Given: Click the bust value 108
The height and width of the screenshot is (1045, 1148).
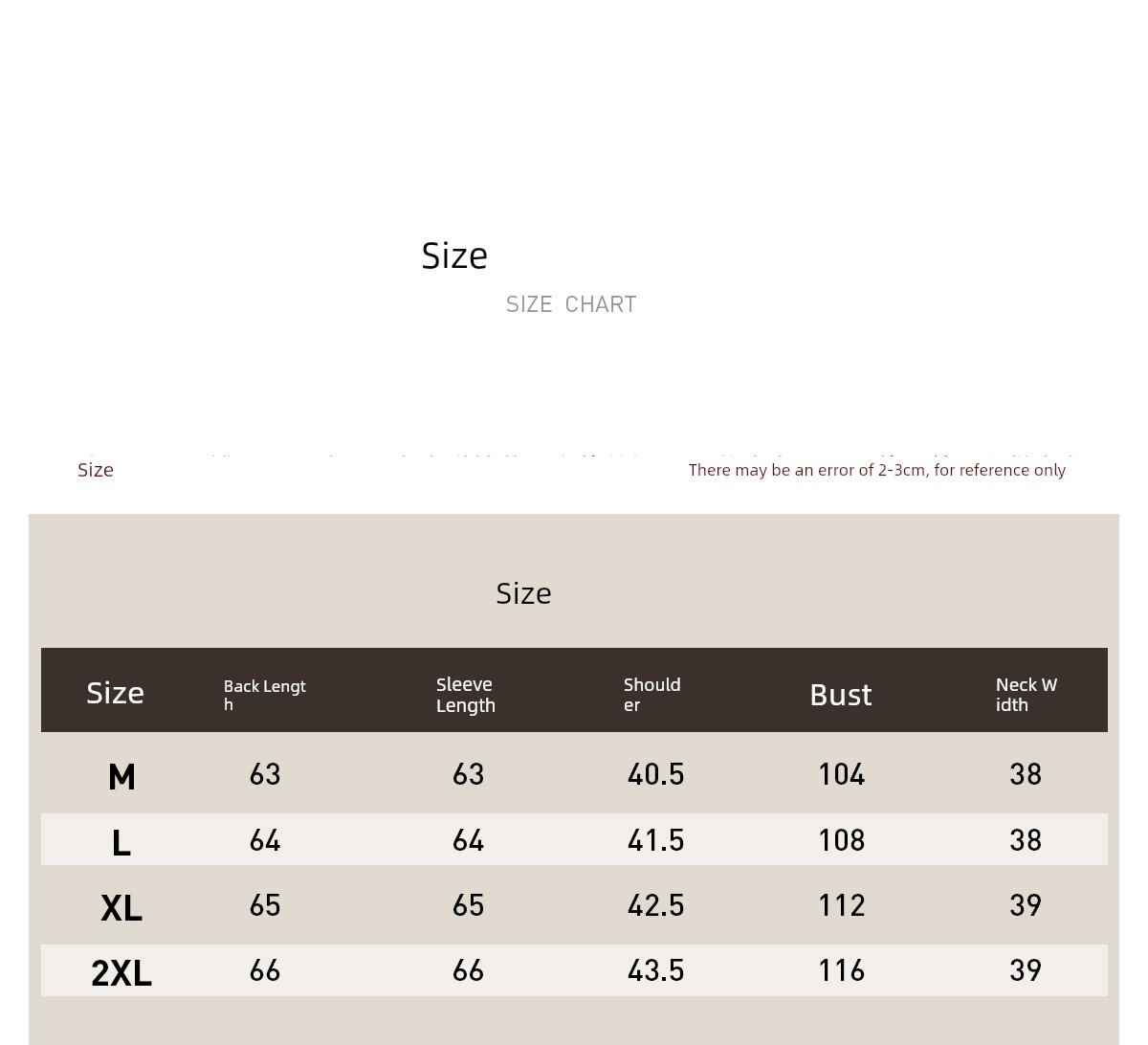Looking at the screenshot, I should click(x=842, y=840).
